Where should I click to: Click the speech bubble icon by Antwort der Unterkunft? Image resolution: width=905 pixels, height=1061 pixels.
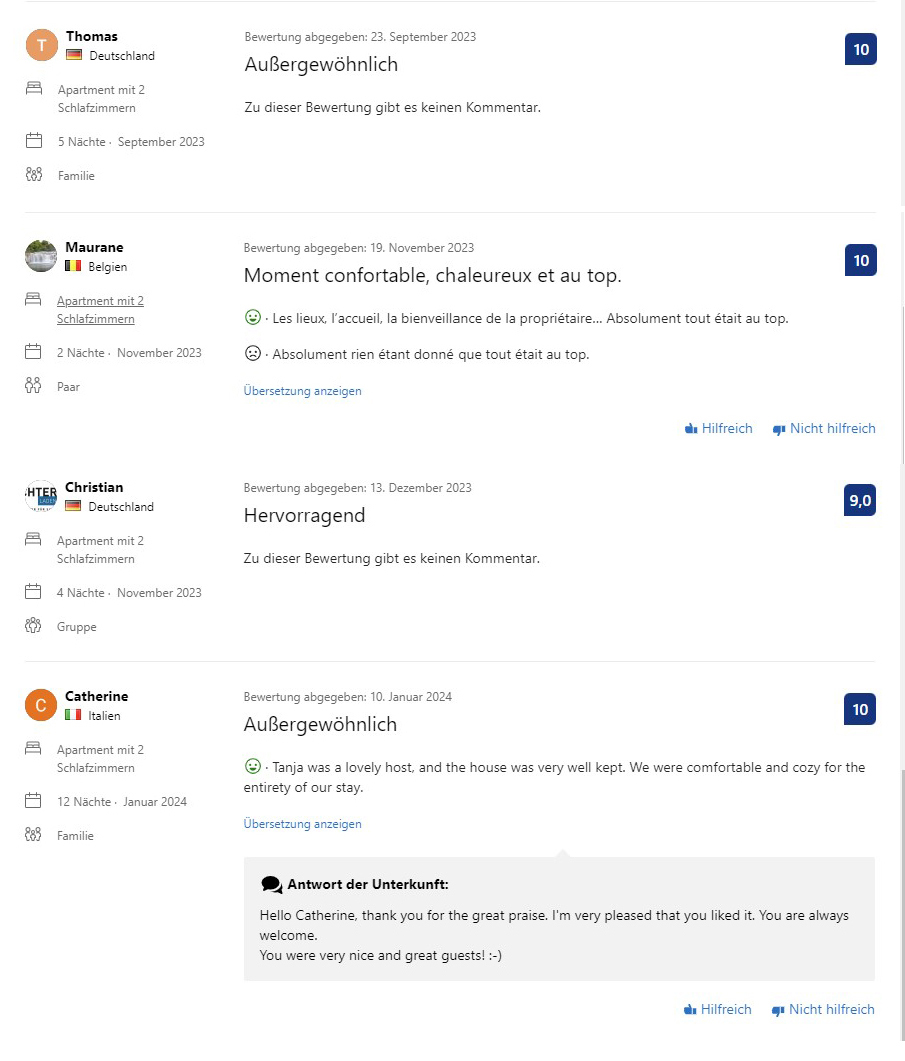[x=271, y=884]
